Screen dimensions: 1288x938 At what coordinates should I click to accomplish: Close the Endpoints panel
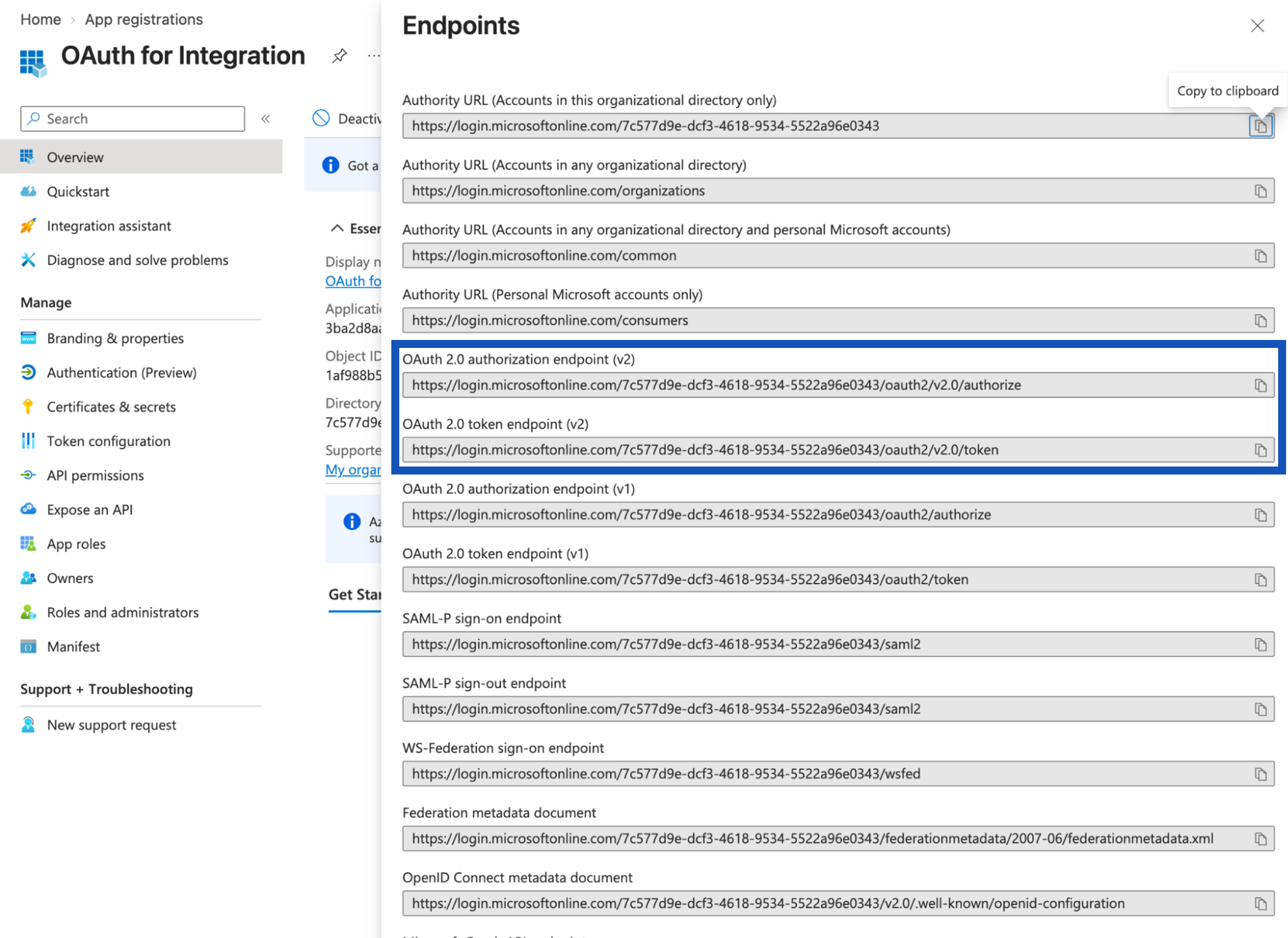(x=1257, y=25)
